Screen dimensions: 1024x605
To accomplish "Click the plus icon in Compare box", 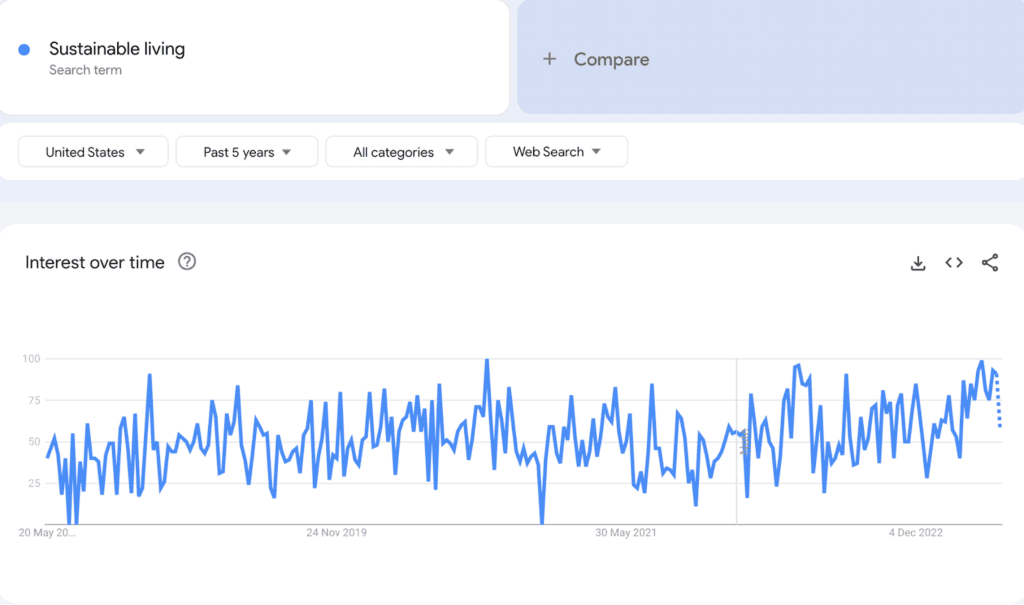I will [549, 59].
